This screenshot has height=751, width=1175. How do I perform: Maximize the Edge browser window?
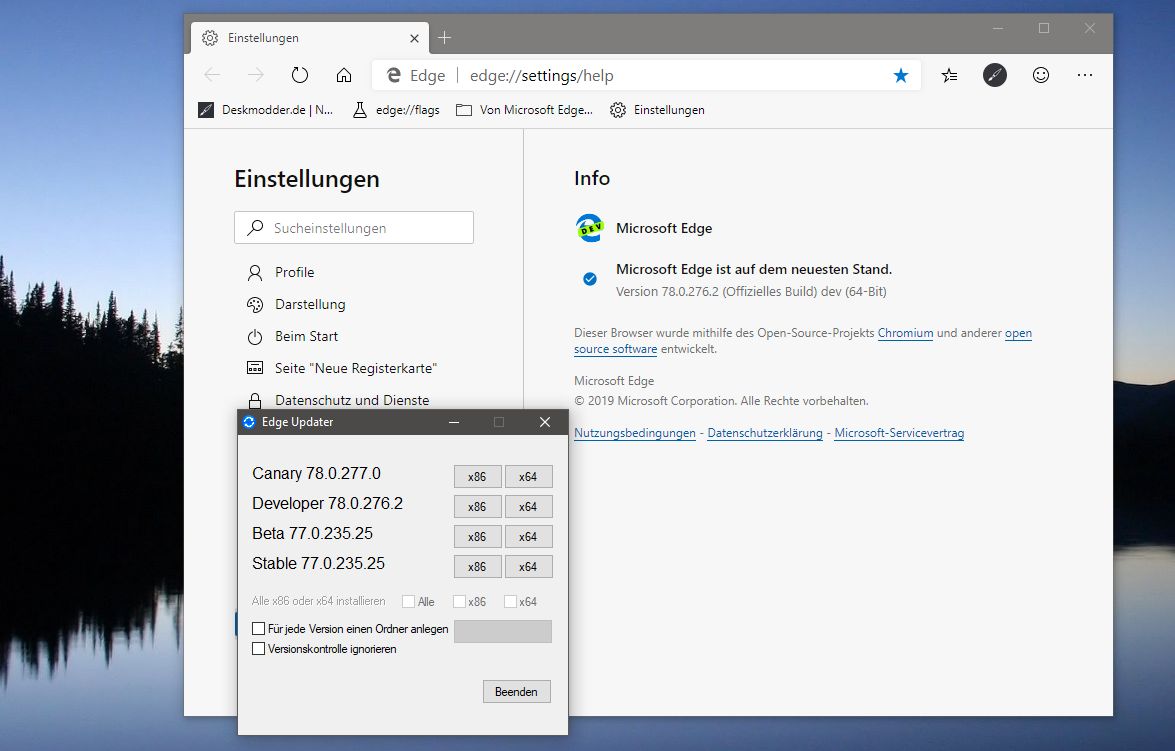(1044, 28)
